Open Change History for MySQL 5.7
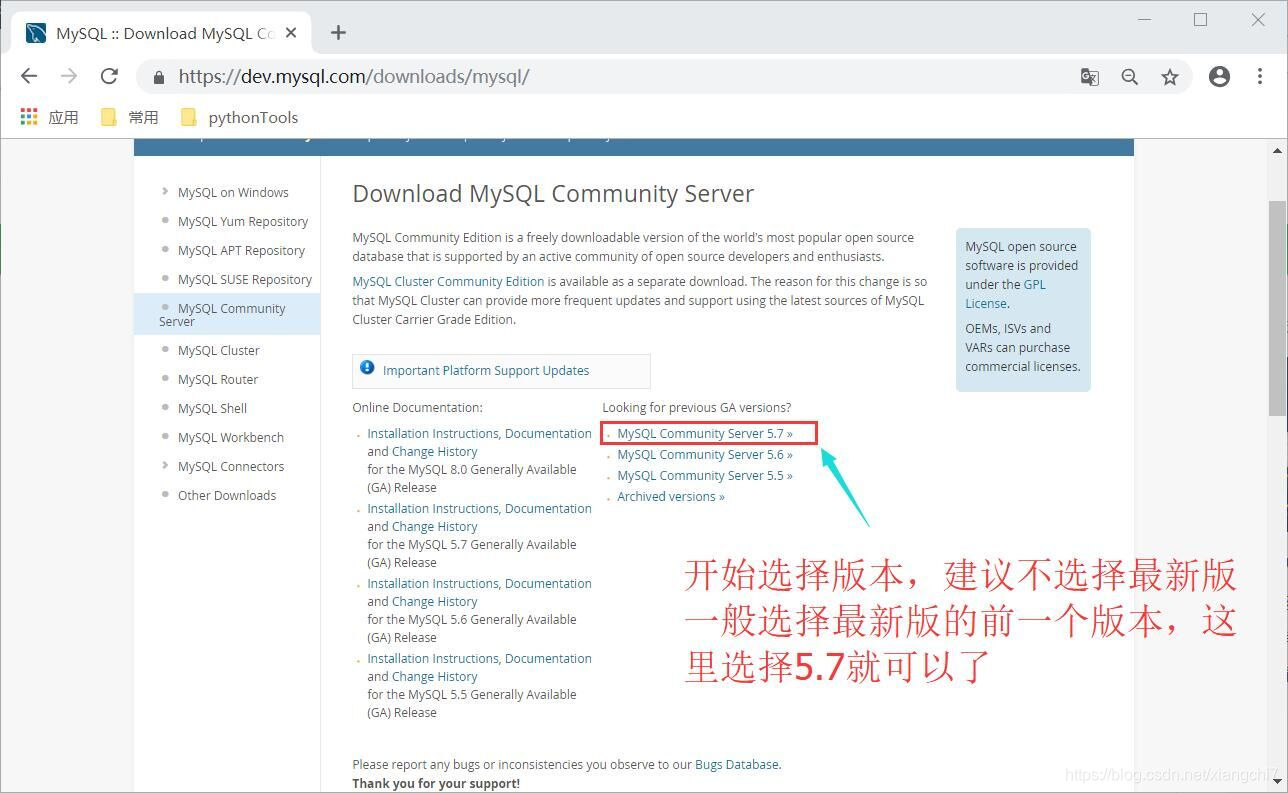 coord(434,526)
